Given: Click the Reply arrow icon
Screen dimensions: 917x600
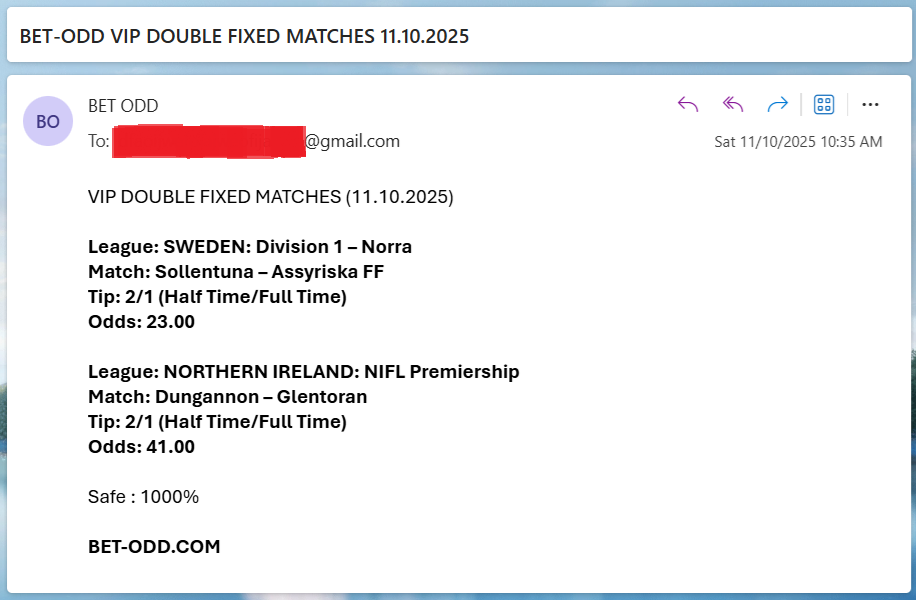Looking at the screenshot, I should coord(688,105).
